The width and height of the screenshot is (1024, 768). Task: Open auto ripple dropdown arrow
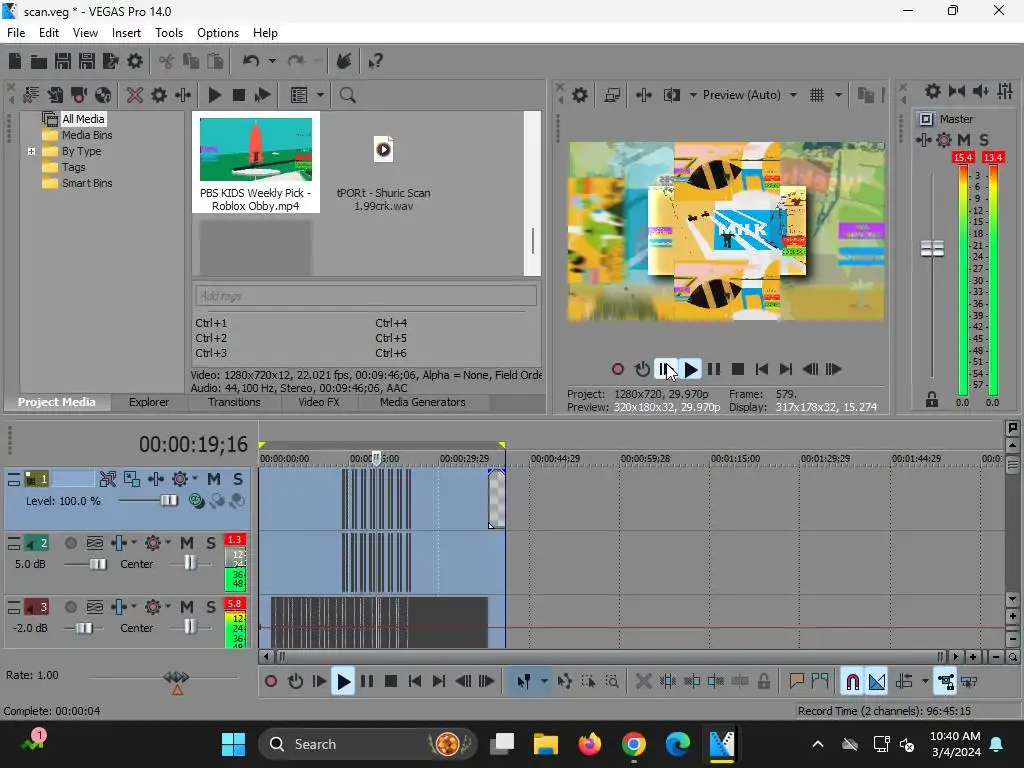pos(925,682)
